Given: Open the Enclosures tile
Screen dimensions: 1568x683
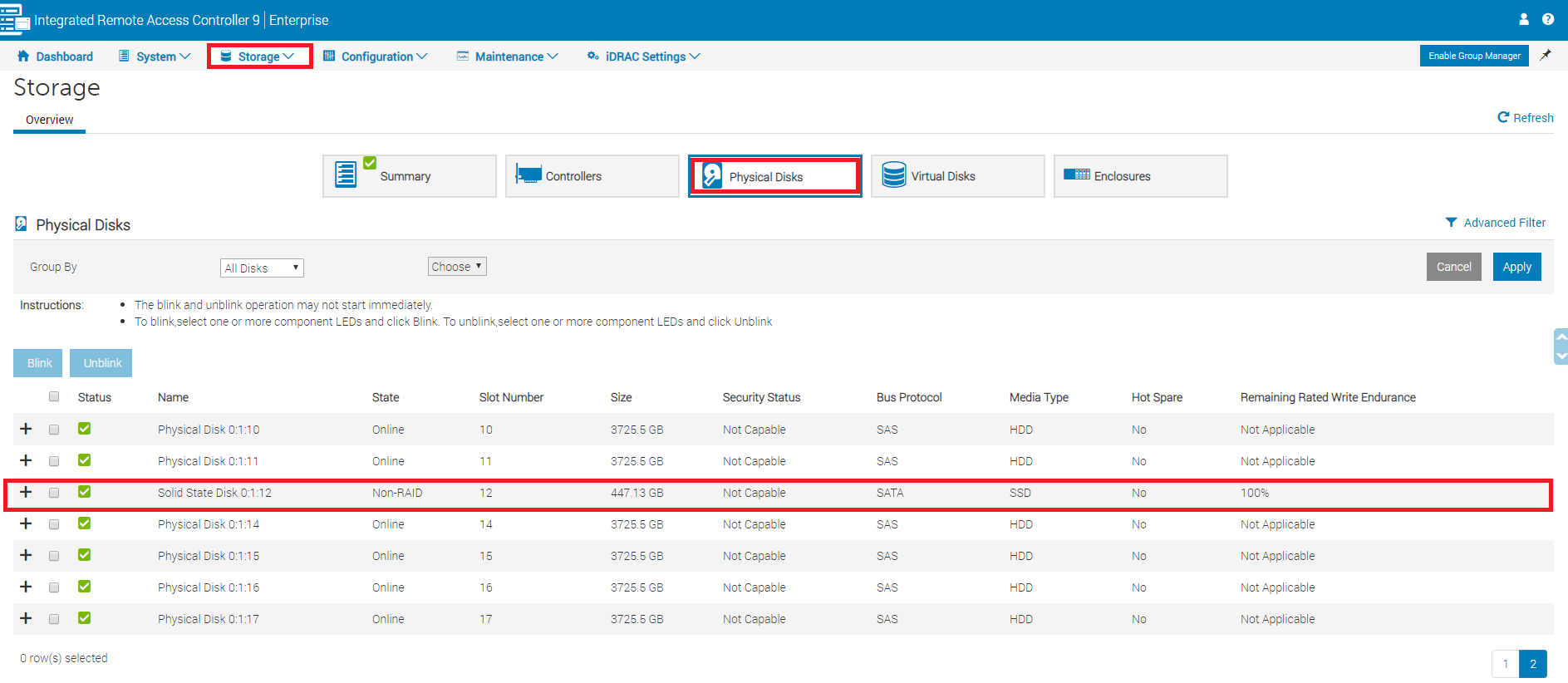Looking at the screenshot, I should (1140, 176).
